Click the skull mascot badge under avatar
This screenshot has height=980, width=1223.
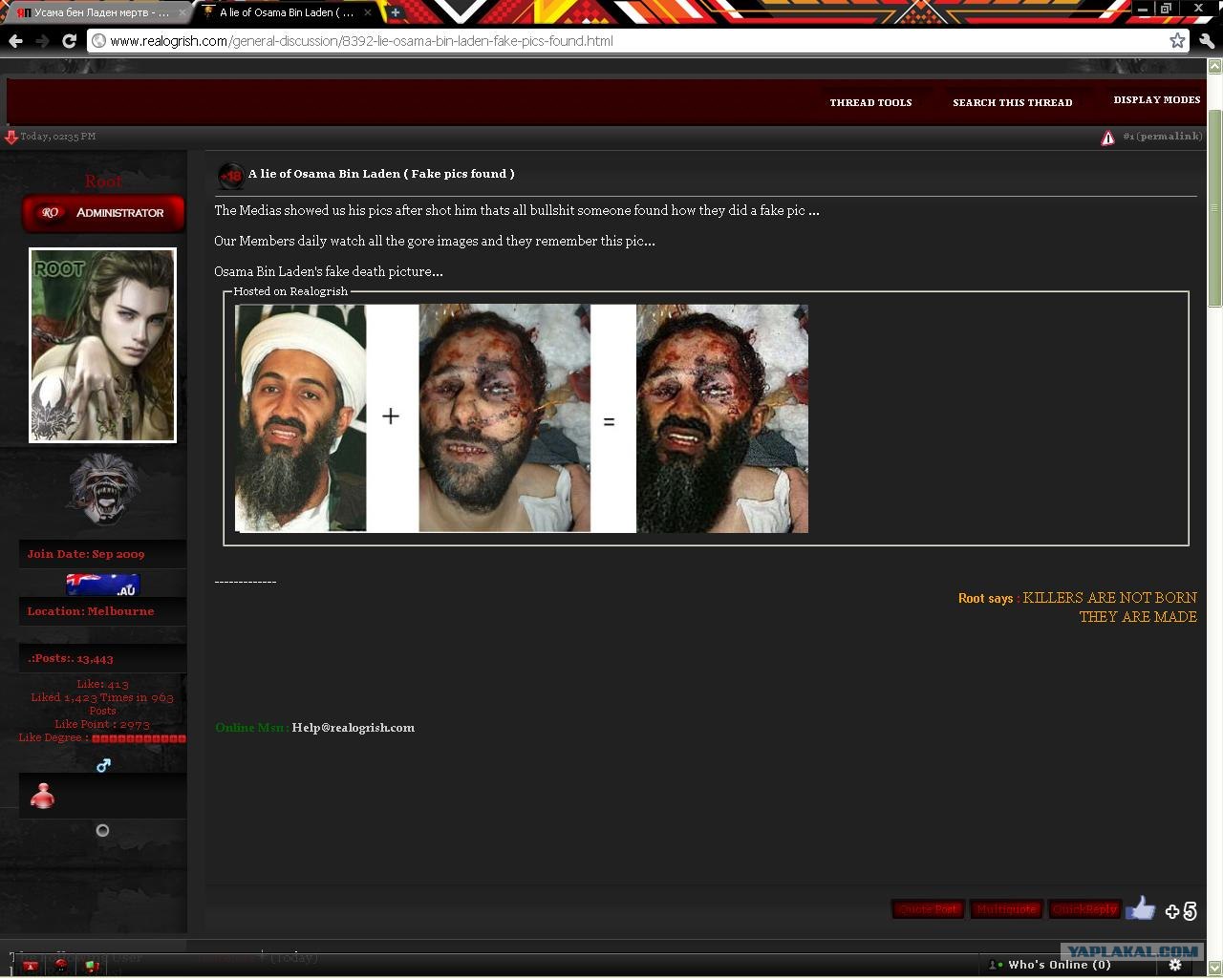pyautogui.click(x=103, y=489)
